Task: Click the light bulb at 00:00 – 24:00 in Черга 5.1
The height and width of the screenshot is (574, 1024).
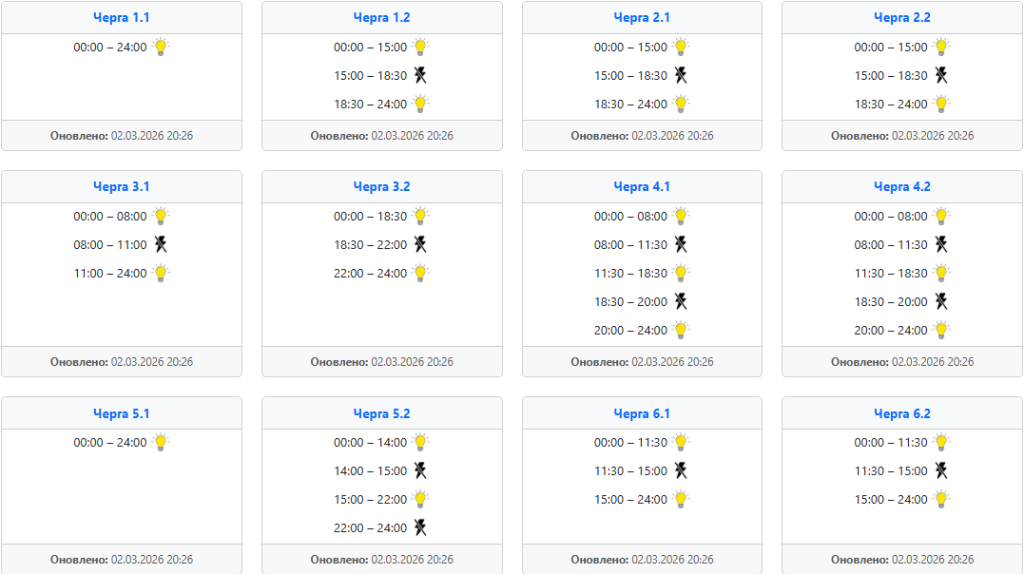Action: pos(161,443)
